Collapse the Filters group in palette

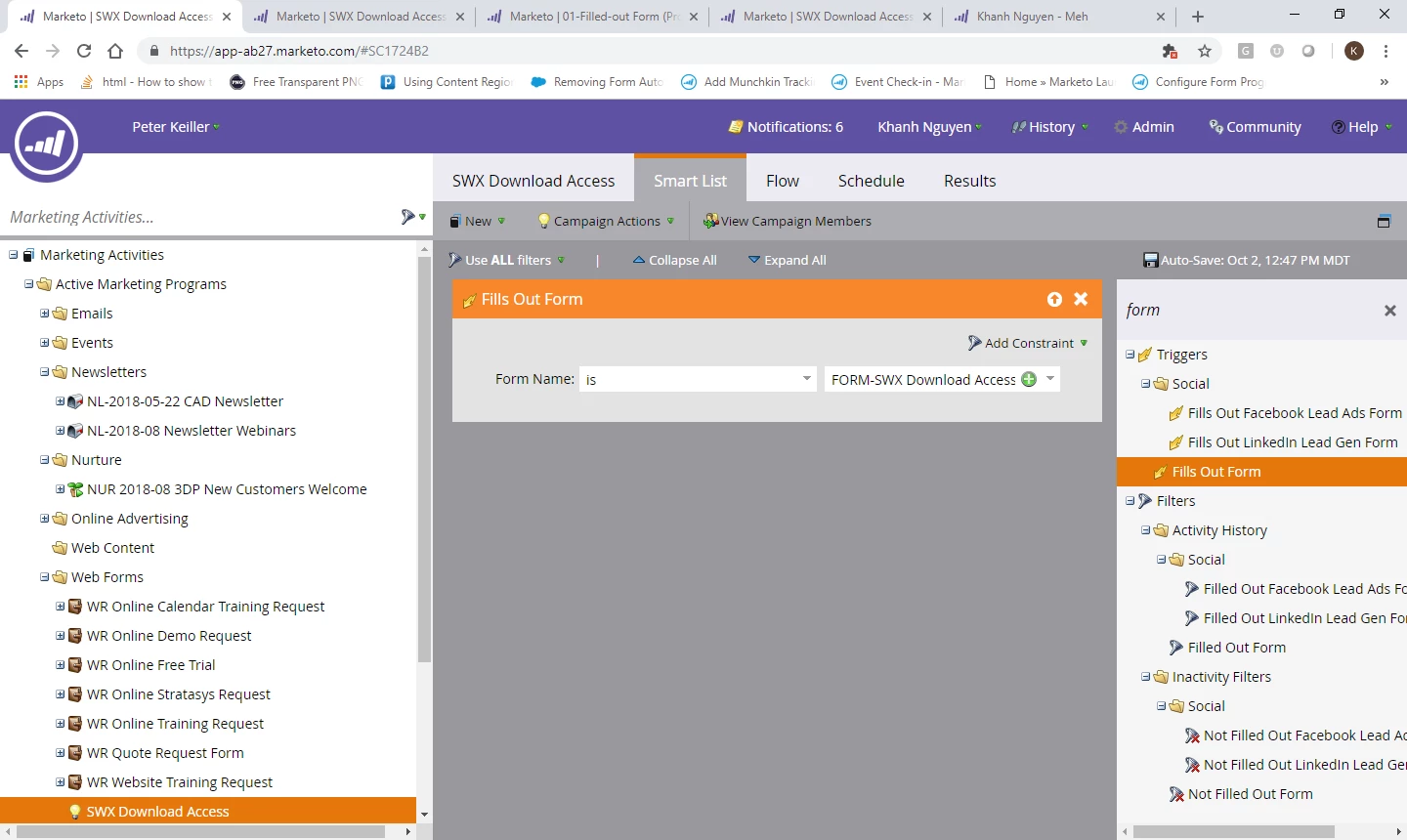[1130, 501]
